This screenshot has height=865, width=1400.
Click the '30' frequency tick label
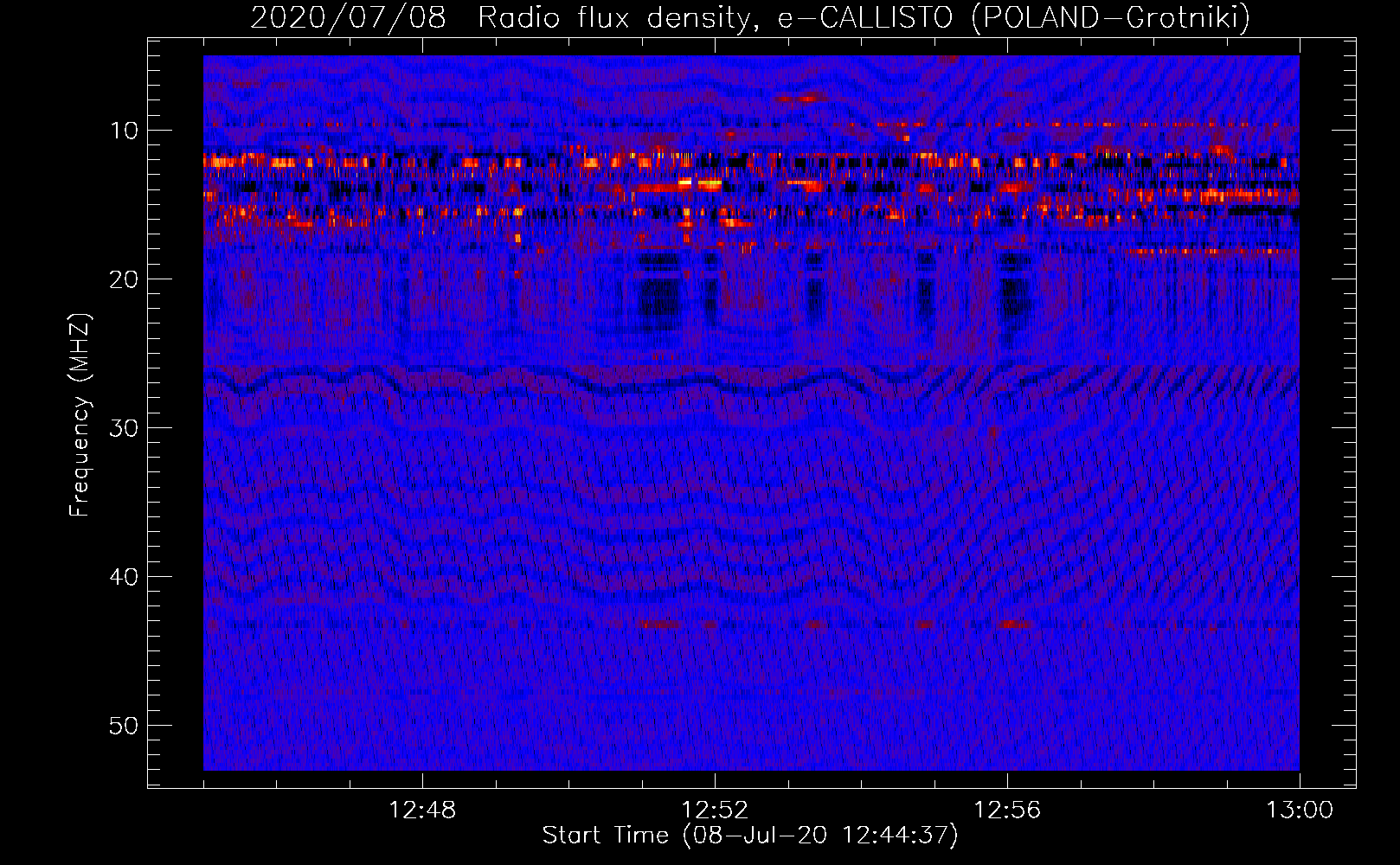(124, 428)
